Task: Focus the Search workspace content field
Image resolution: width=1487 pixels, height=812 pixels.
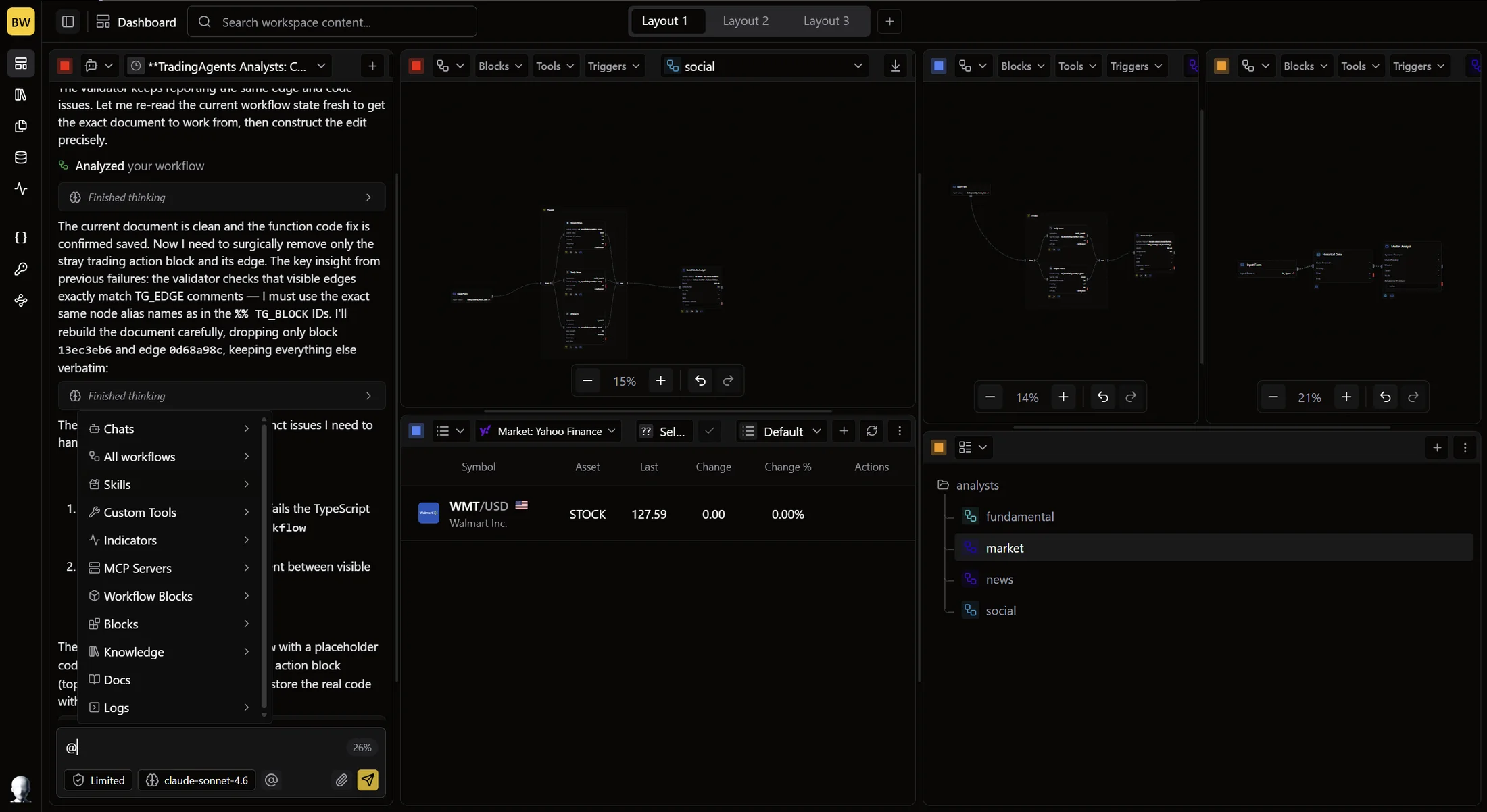Action: 332,22
